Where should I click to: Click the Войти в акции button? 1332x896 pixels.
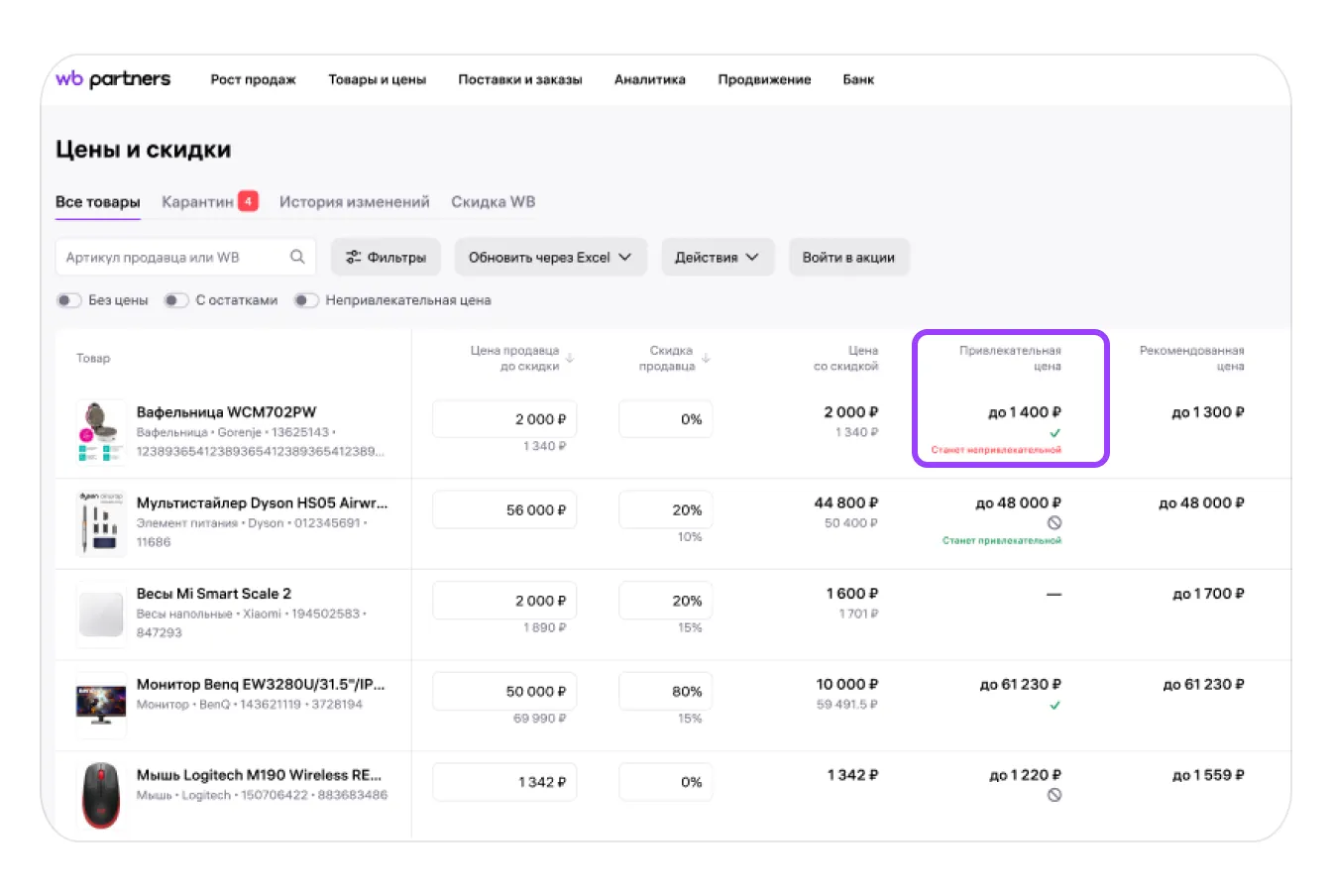tap(848, 257)
